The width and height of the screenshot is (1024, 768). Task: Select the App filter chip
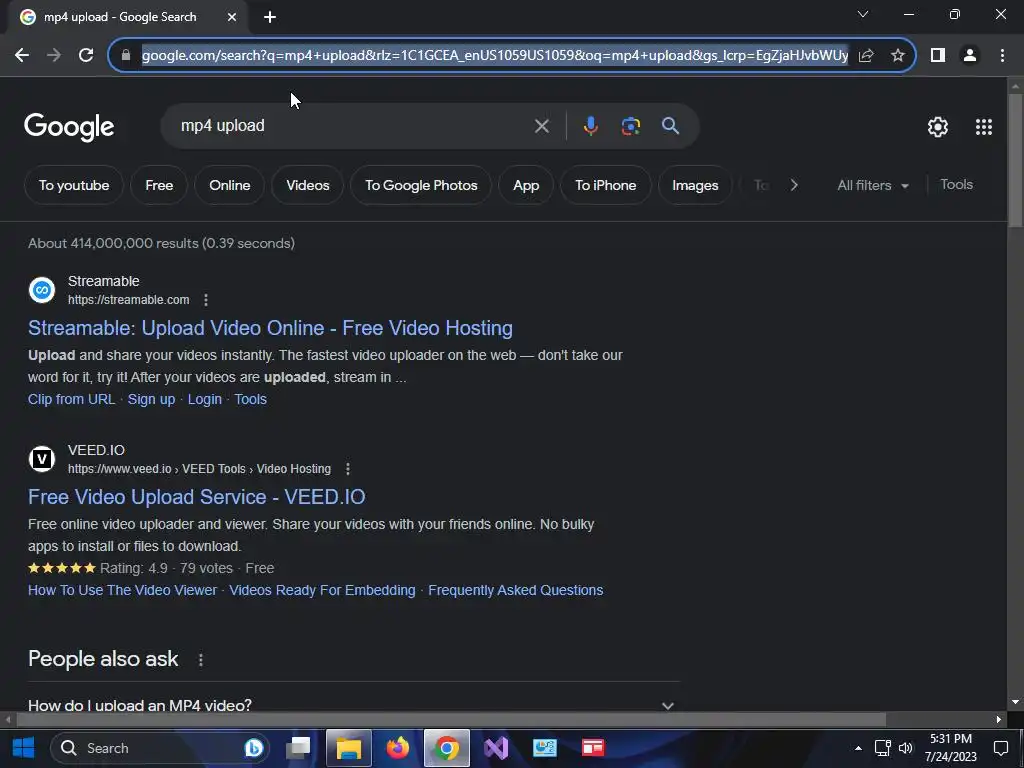(x=526, y=185)
